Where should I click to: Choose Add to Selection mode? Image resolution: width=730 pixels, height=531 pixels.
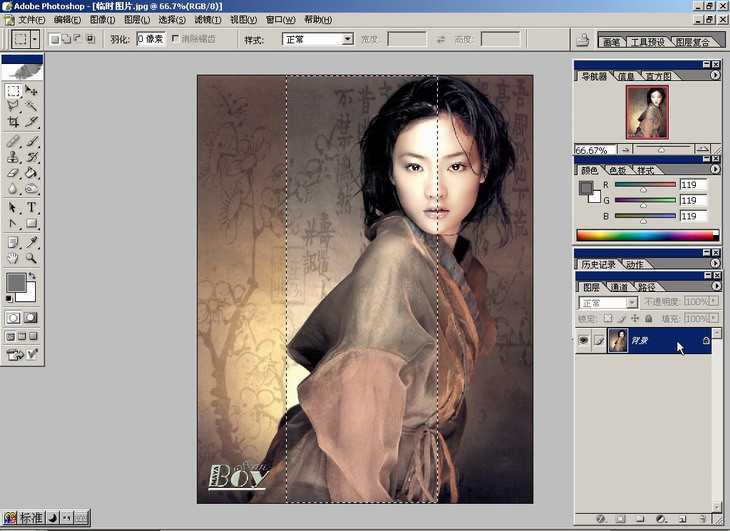[67, 40]
